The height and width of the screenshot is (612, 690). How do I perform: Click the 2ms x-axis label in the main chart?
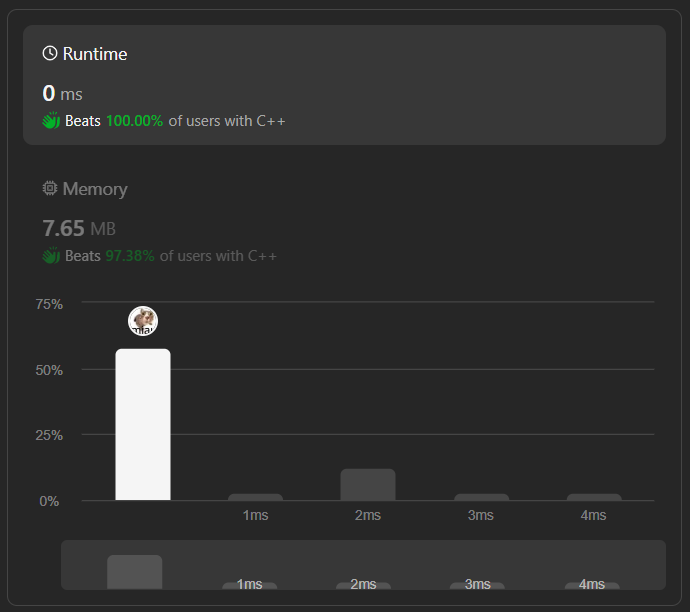coord(368,515)
